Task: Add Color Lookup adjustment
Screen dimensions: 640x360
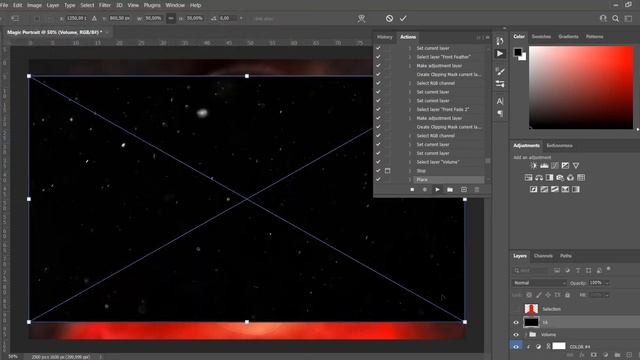Action: point(581,178)
